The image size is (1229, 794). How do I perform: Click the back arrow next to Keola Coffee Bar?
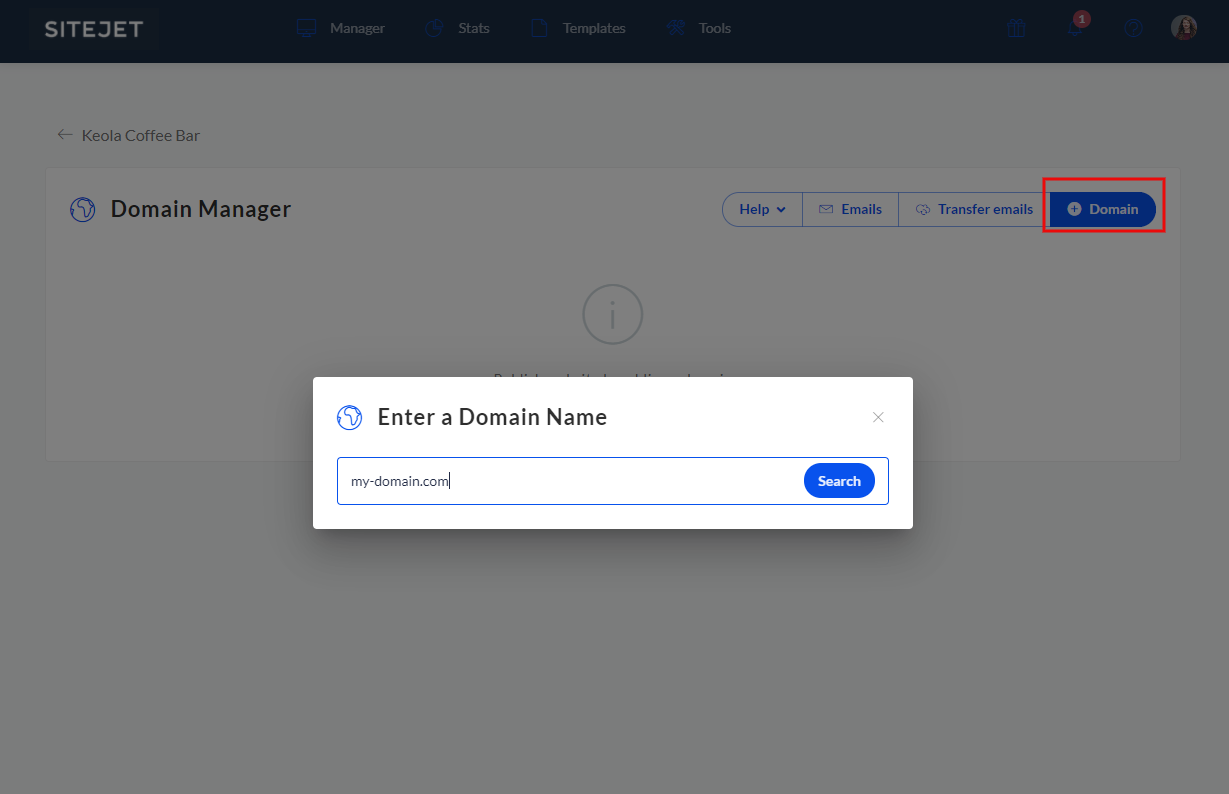click(x=65, y=135)
